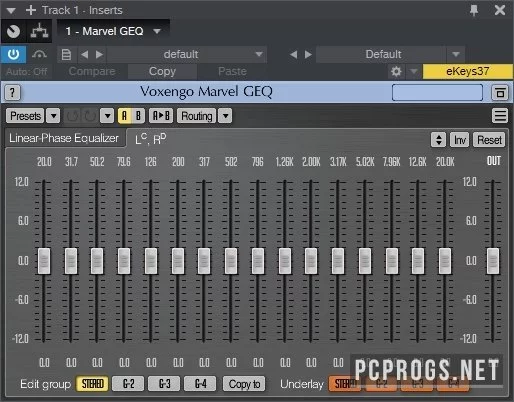Toggle the plugin power bypass button
514x402 pixels.
[13, 54]
